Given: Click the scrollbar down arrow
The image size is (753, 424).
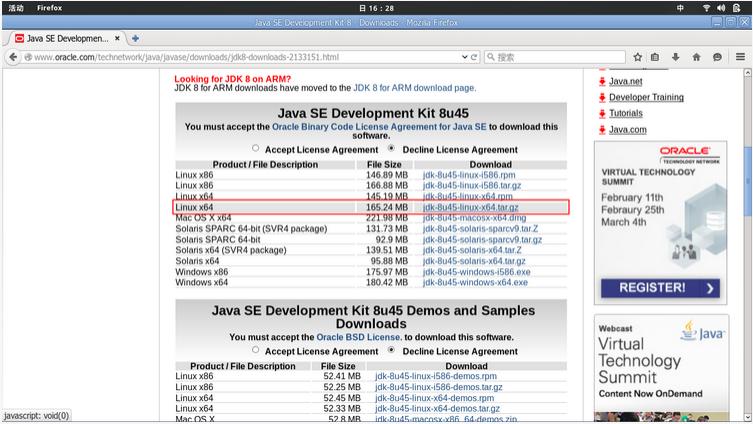Looking at the screenshot, I should tap(747, 417).
